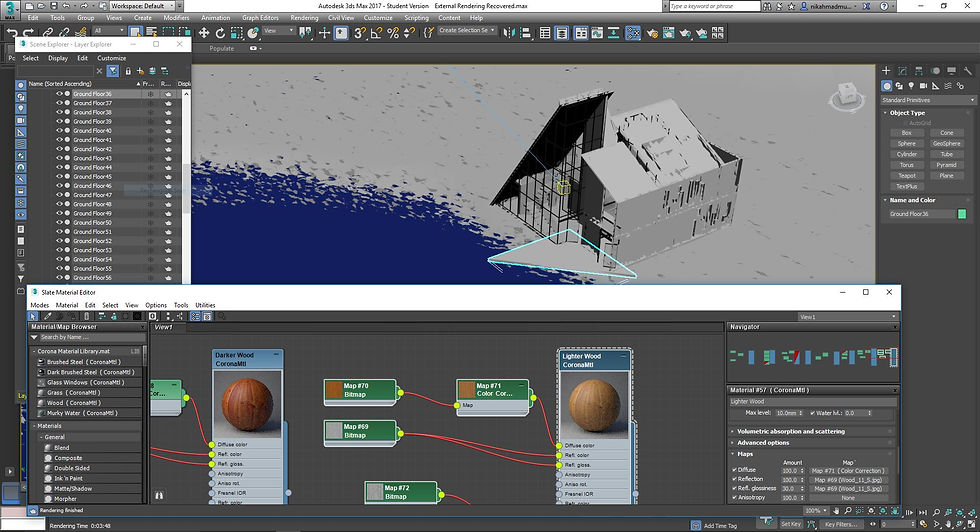Image resolution: width=980 pixels, height=532 pixels.
Task: Toggle the Percent Snap tool
Action: tap(392, 33)
